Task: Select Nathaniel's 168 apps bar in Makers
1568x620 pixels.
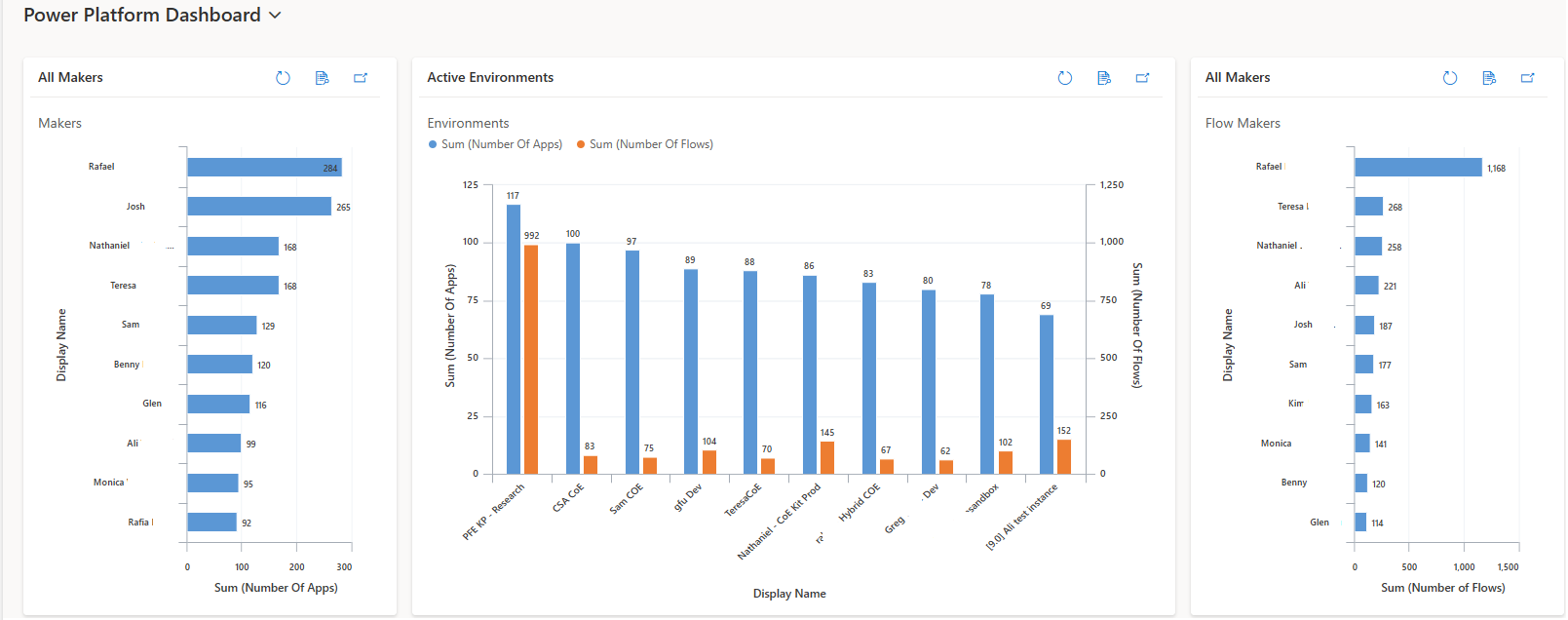Action: (x=233, y=247)
